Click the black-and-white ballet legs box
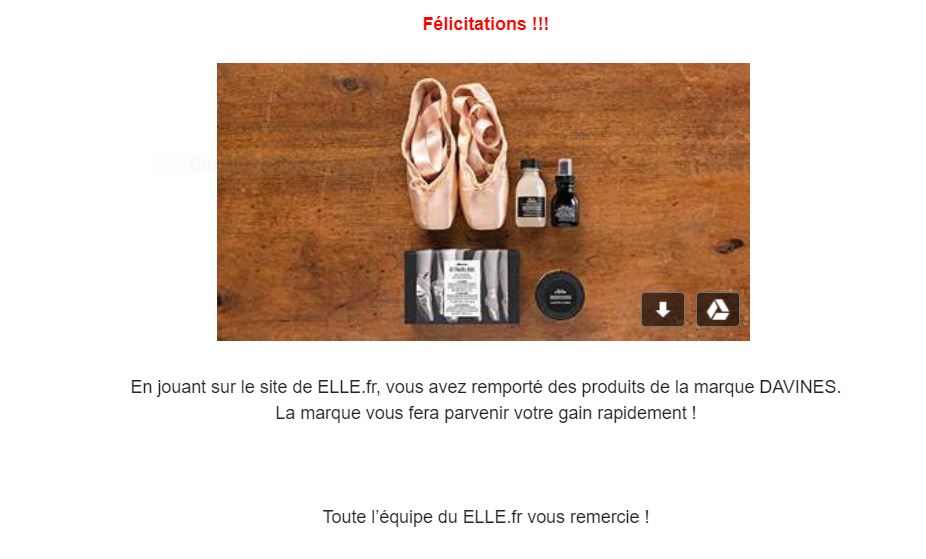This screenshot has height=559, width=926. [x=462, y=287]
